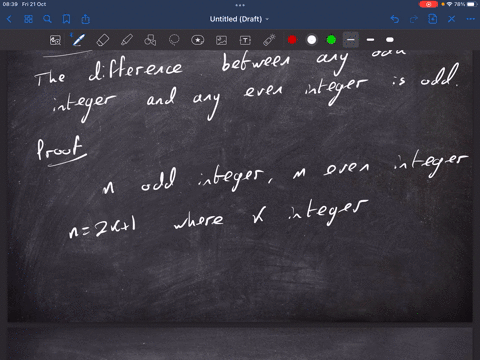Select the Text box tool

click(245, 40)
